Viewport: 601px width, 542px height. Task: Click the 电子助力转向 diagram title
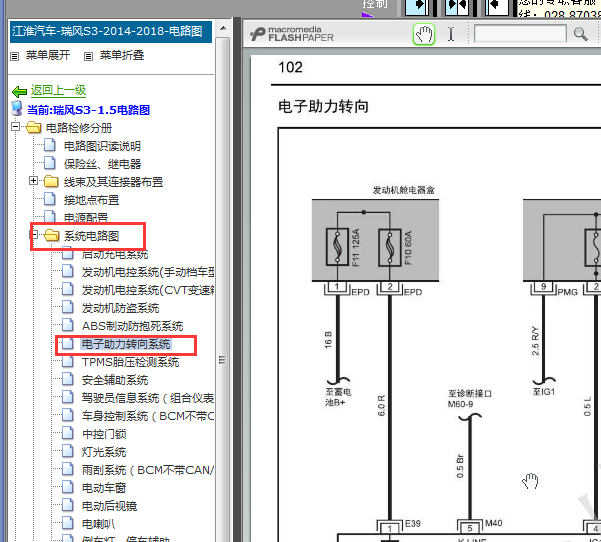[323, 106]
